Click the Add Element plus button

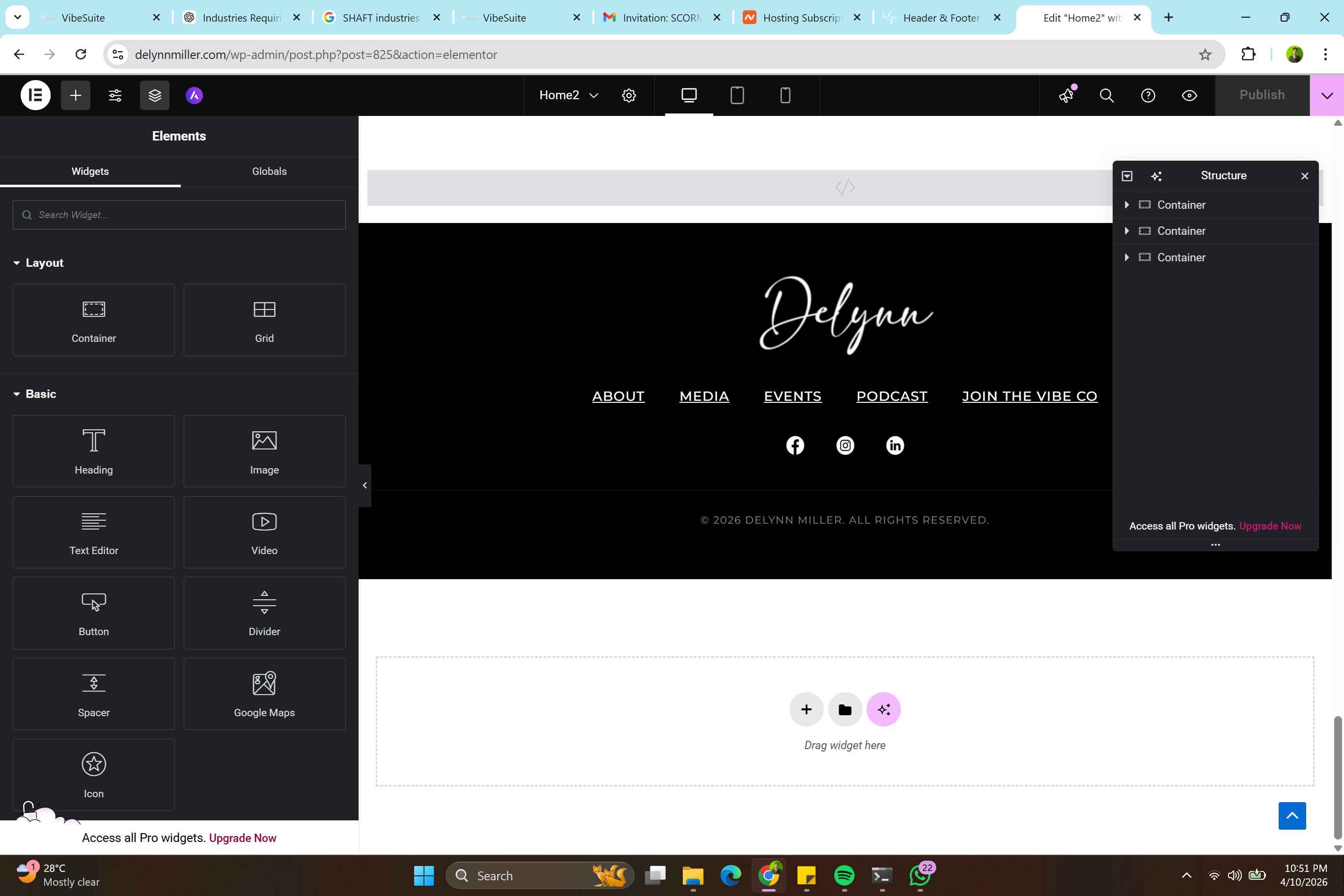coord(76,95)
